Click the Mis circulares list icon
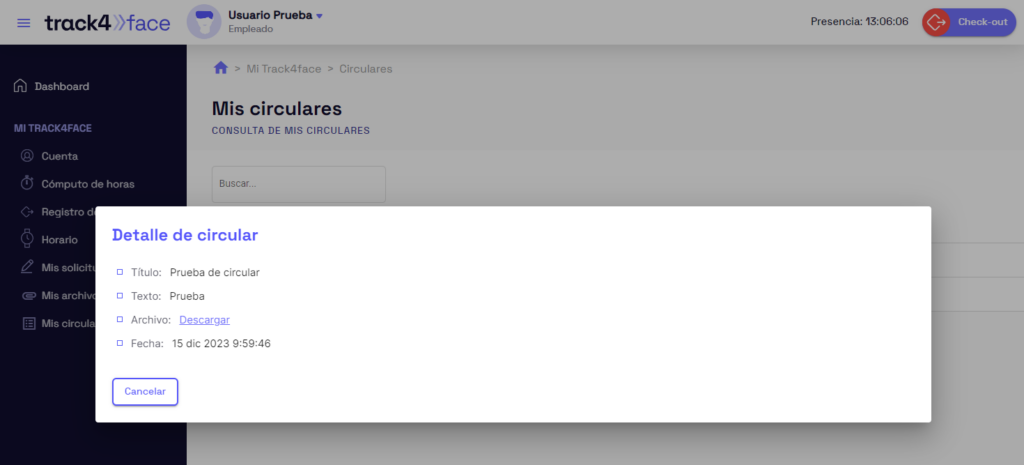The height and width of the screenshot is (465, 1024). pos(27,323)
